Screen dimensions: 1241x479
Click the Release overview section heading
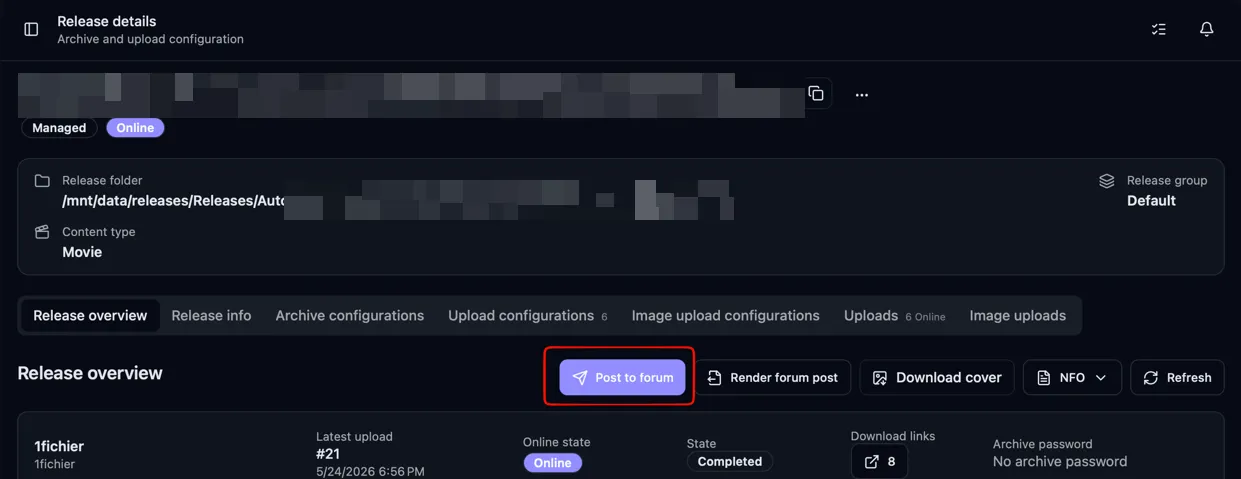pos(90,373)
